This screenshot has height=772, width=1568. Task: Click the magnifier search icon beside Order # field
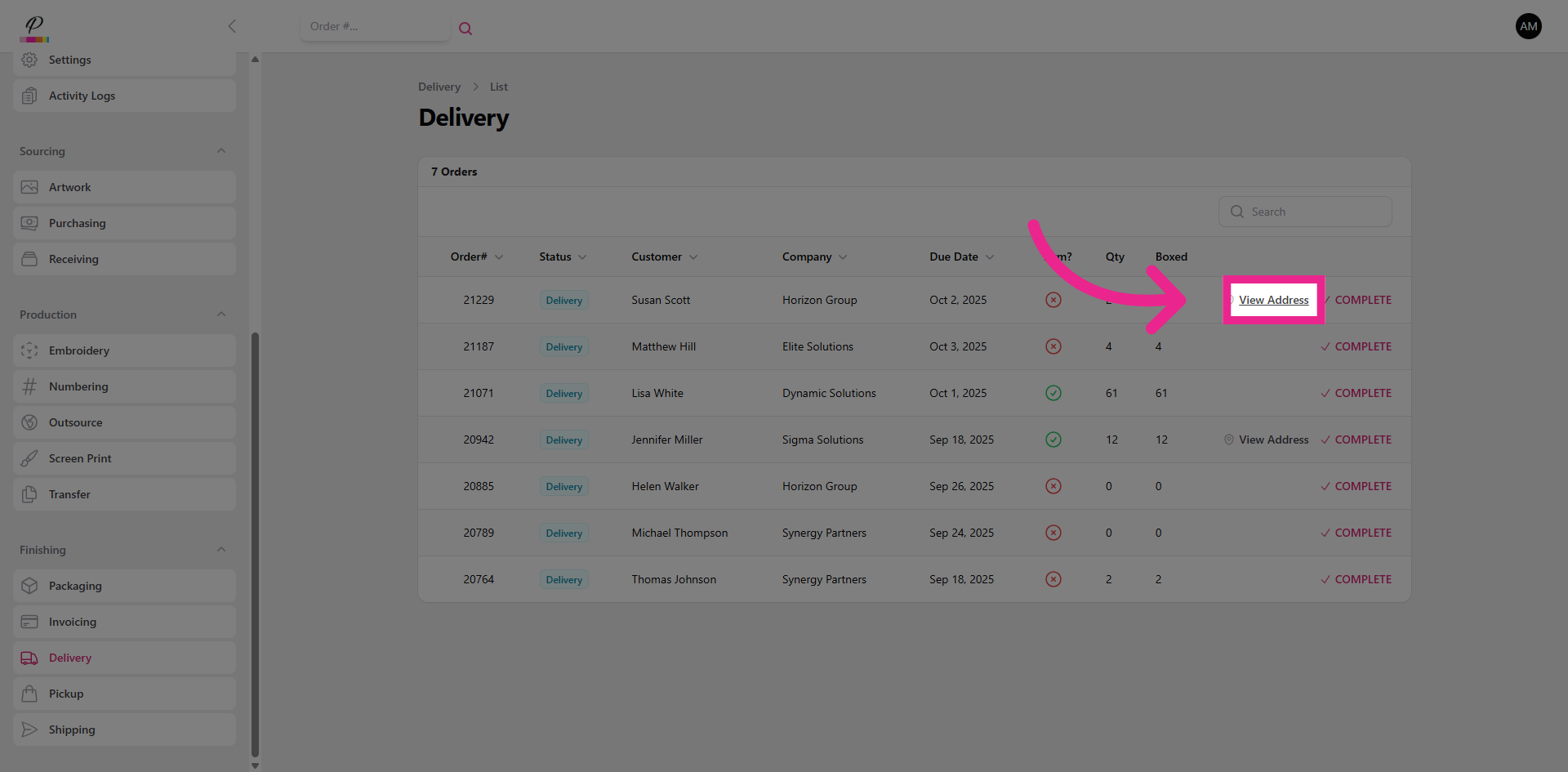tap(465, 29)
